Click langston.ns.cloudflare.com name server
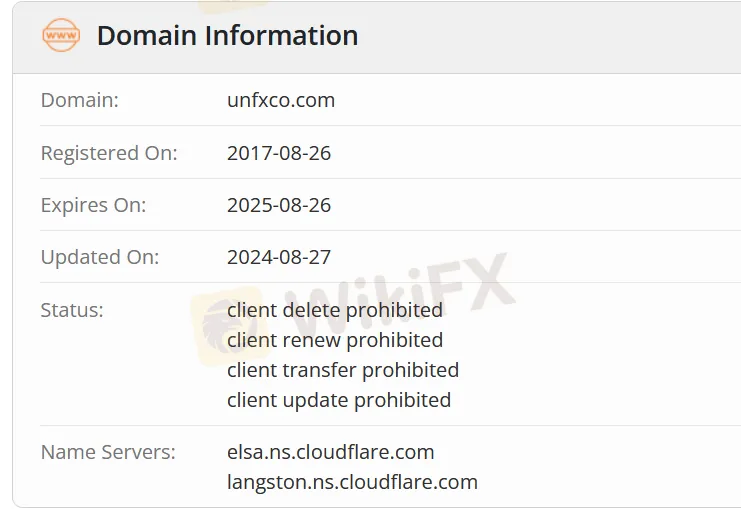The width and height of the screenshot is (741, 509). pos(352,482)
